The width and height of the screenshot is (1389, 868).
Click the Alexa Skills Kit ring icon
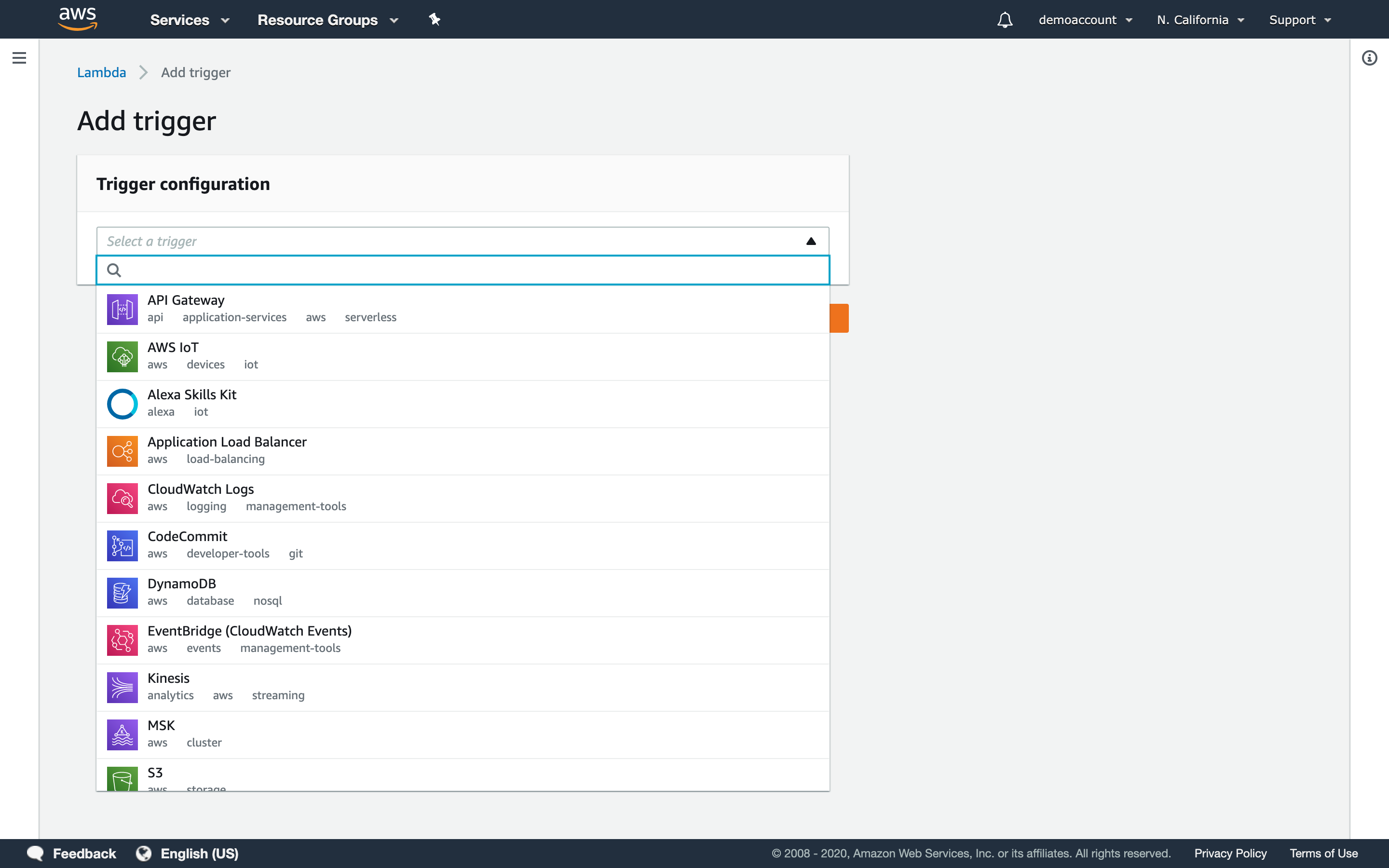tap(122, 404)
